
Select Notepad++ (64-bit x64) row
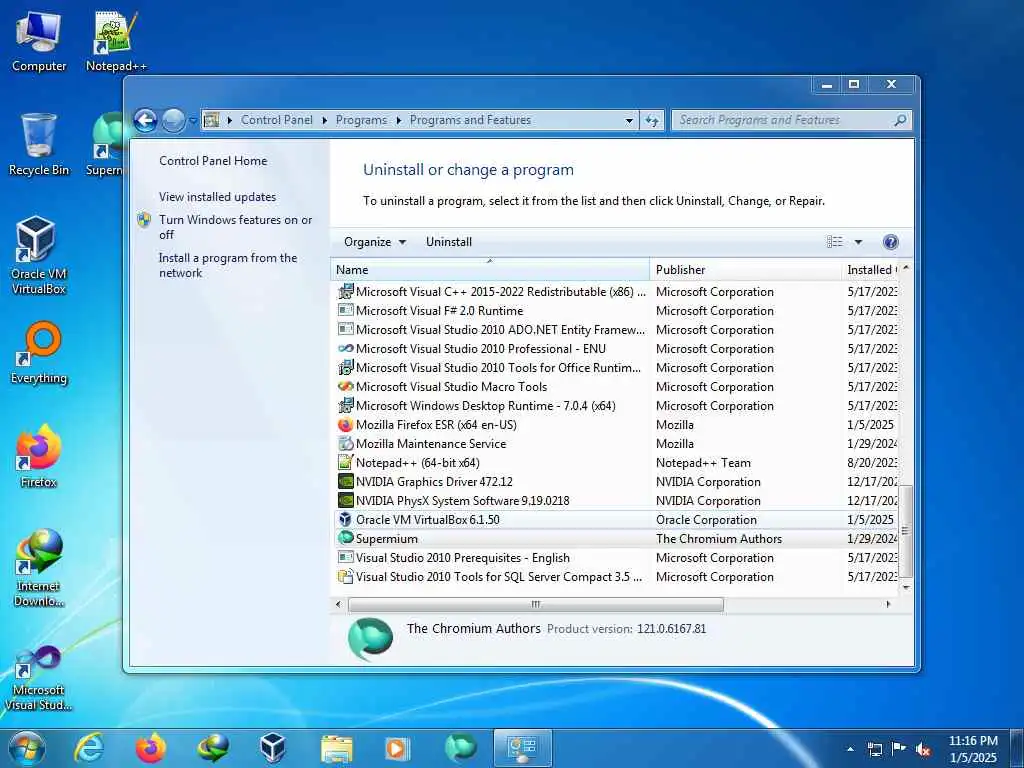point(616,463)
